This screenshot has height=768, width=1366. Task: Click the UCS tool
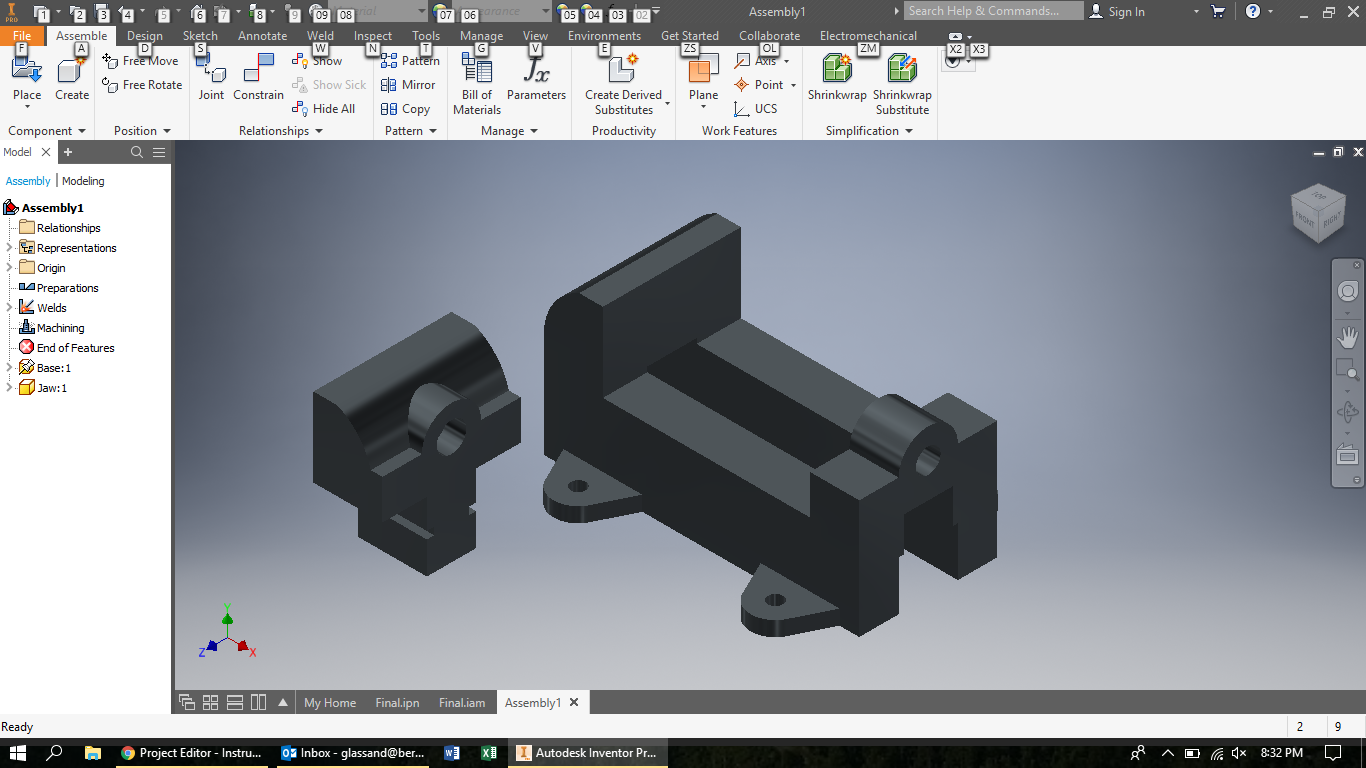click(x=755, y=109)
